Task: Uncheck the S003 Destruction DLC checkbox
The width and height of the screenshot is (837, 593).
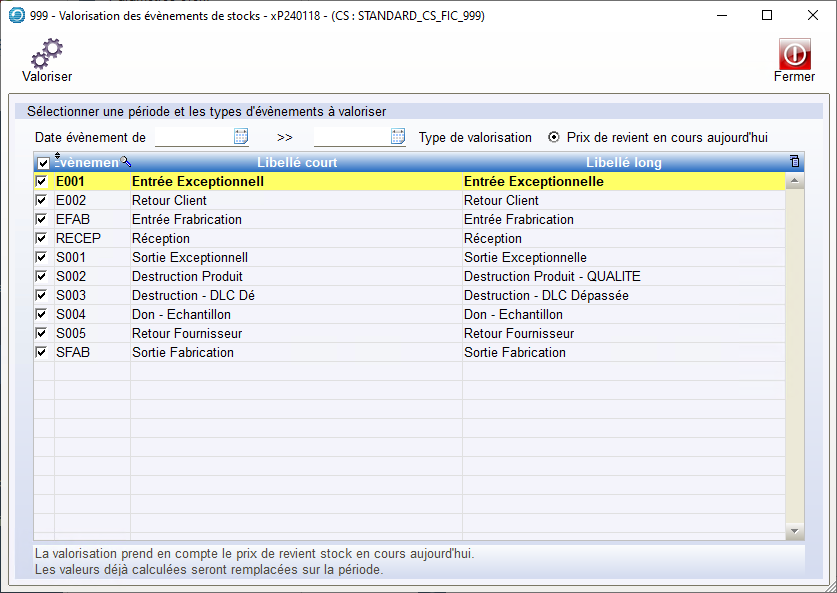Action: click(42, 296)
